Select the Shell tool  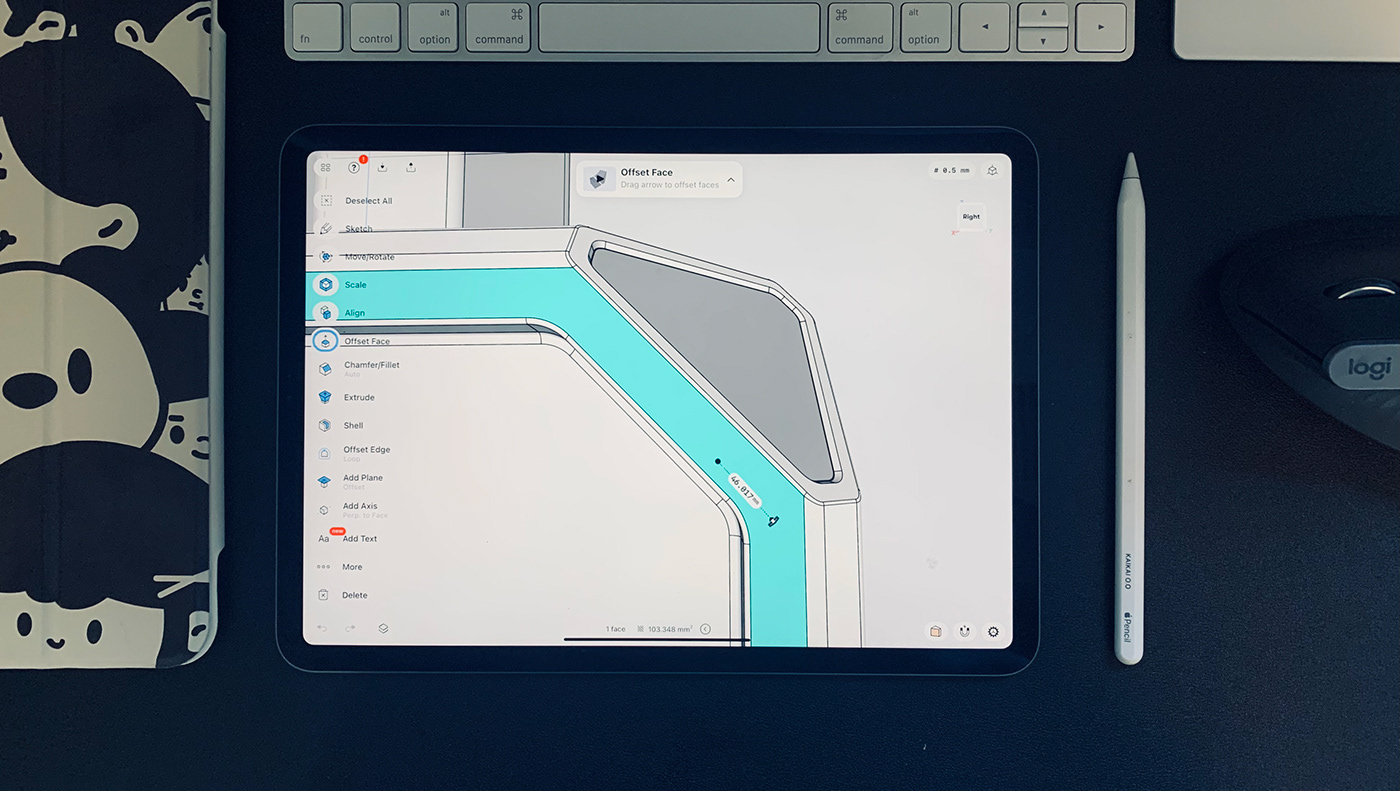tap(352, 424)
